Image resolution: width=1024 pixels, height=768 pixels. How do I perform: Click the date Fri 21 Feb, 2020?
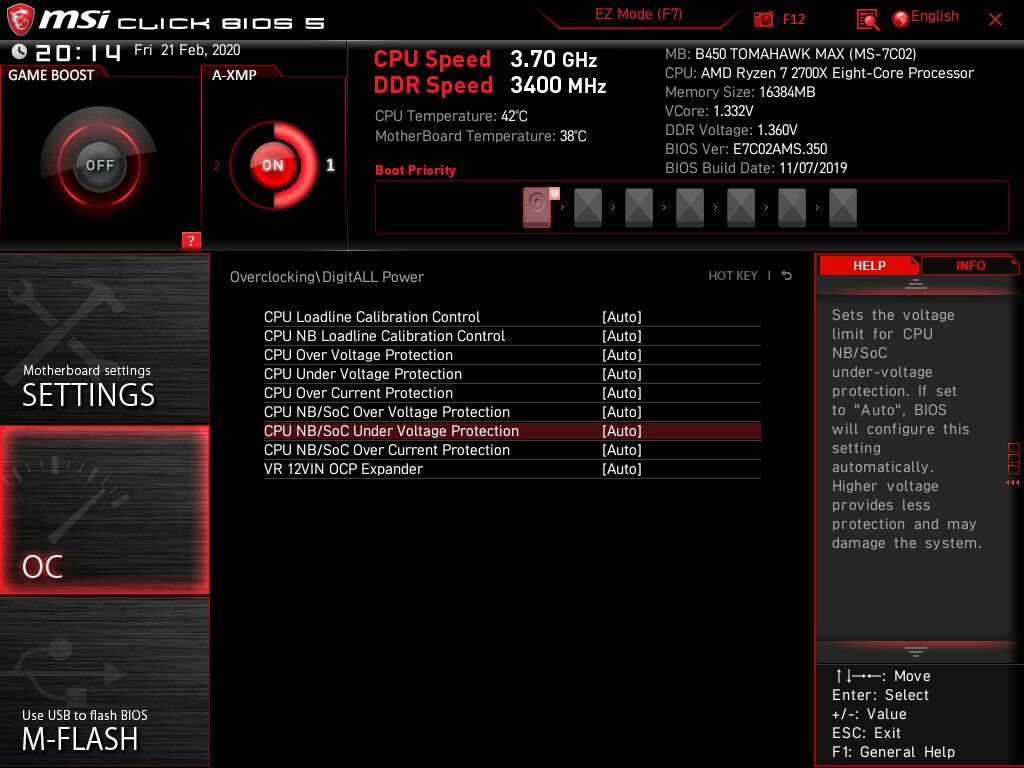click(187, 50)
